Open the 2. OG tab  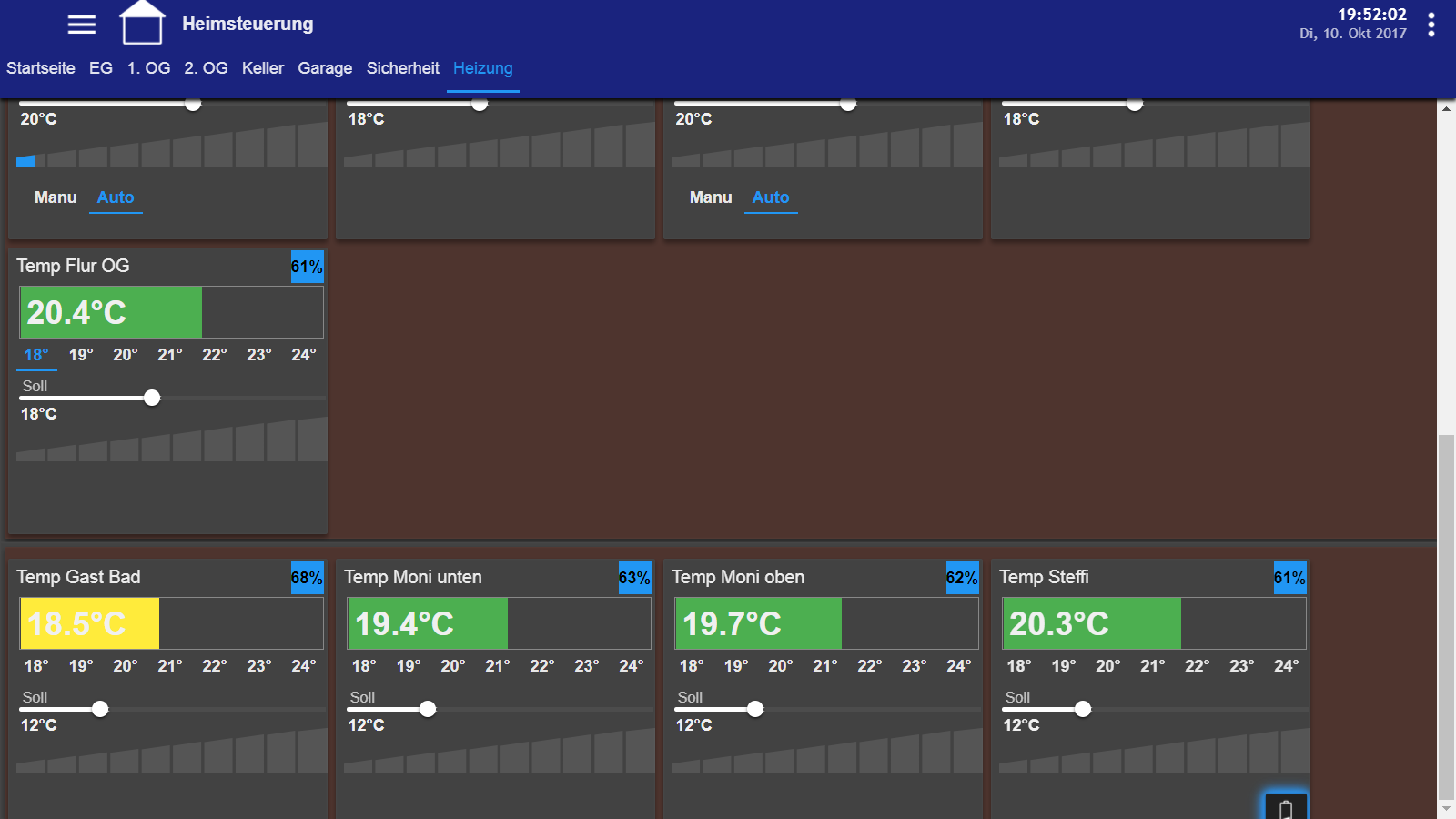point(206,68)
